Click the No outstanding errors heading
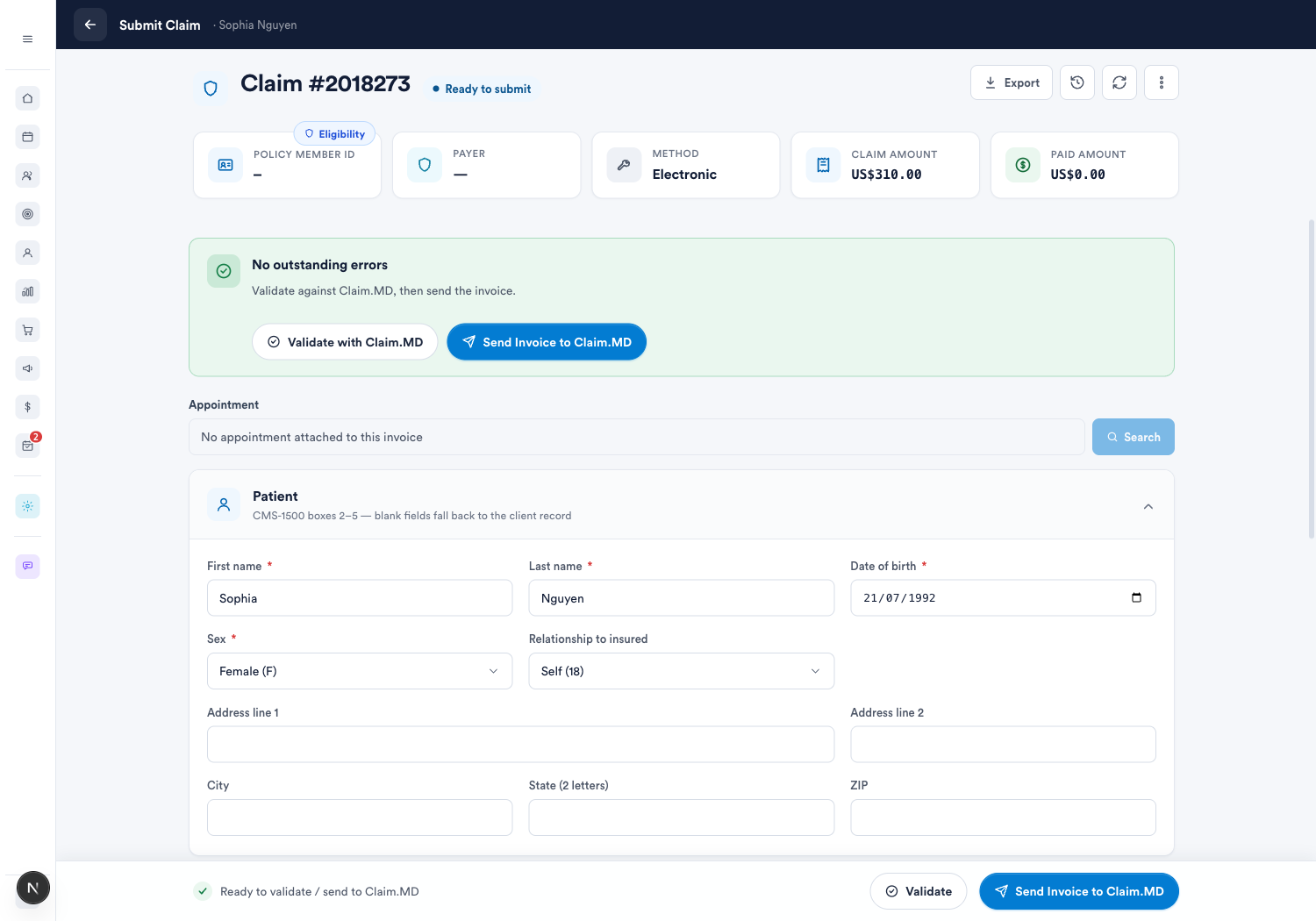The height and width of the screenshot is (921, 1316). 319,265
